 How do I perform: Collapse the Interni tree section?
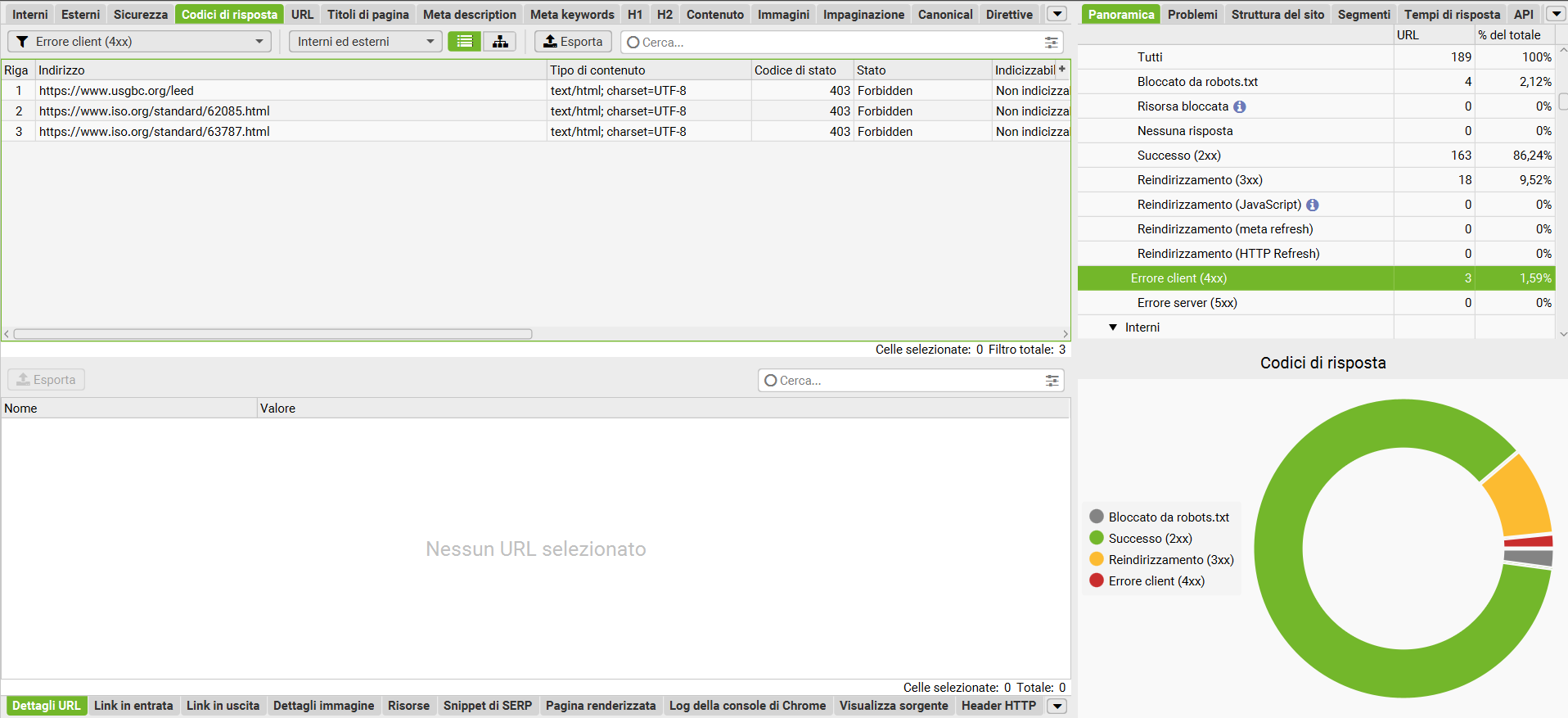(x=1113, y=327)
